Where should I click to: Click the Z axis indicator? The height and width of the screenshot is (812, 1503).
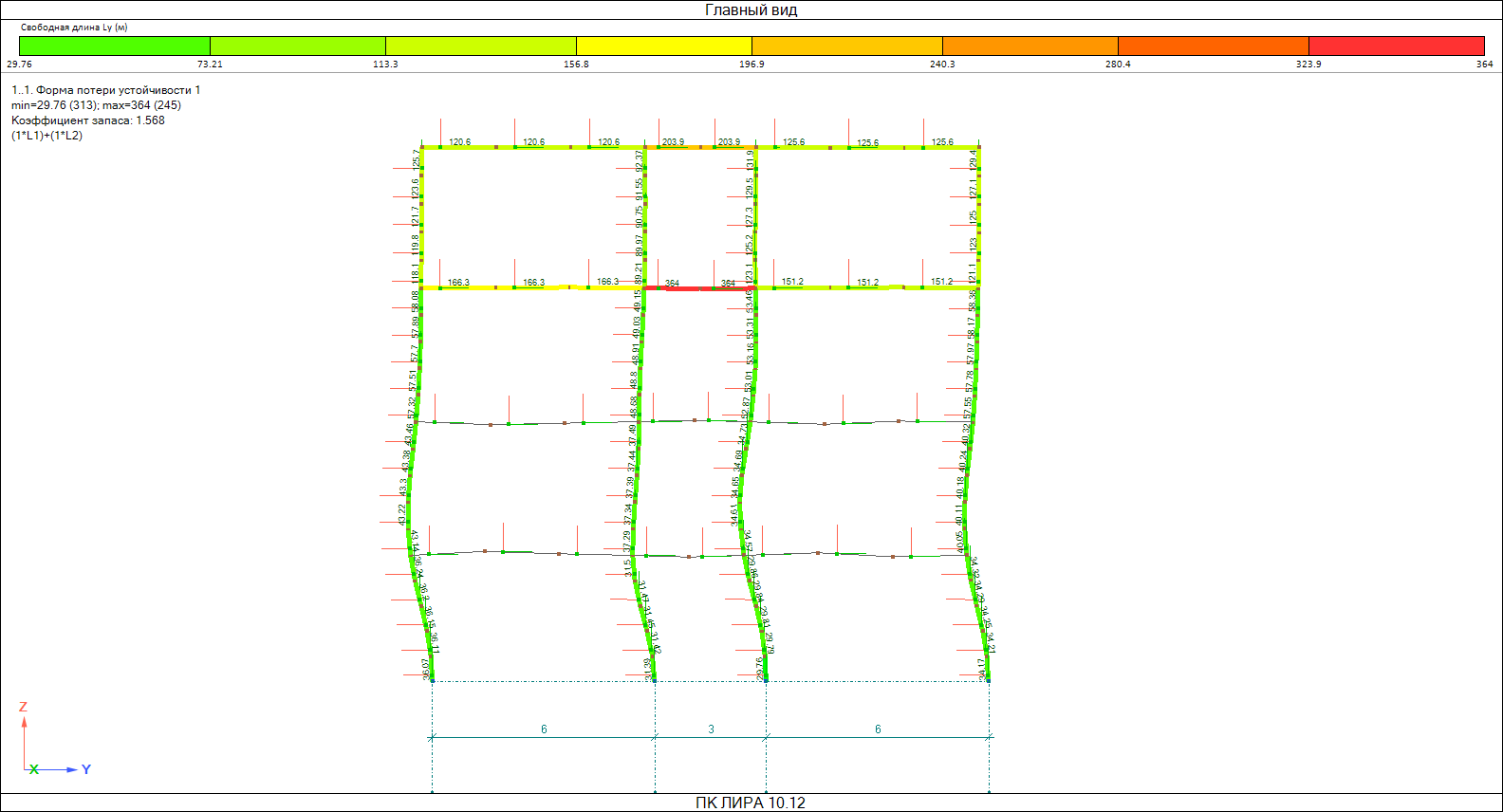23,707
